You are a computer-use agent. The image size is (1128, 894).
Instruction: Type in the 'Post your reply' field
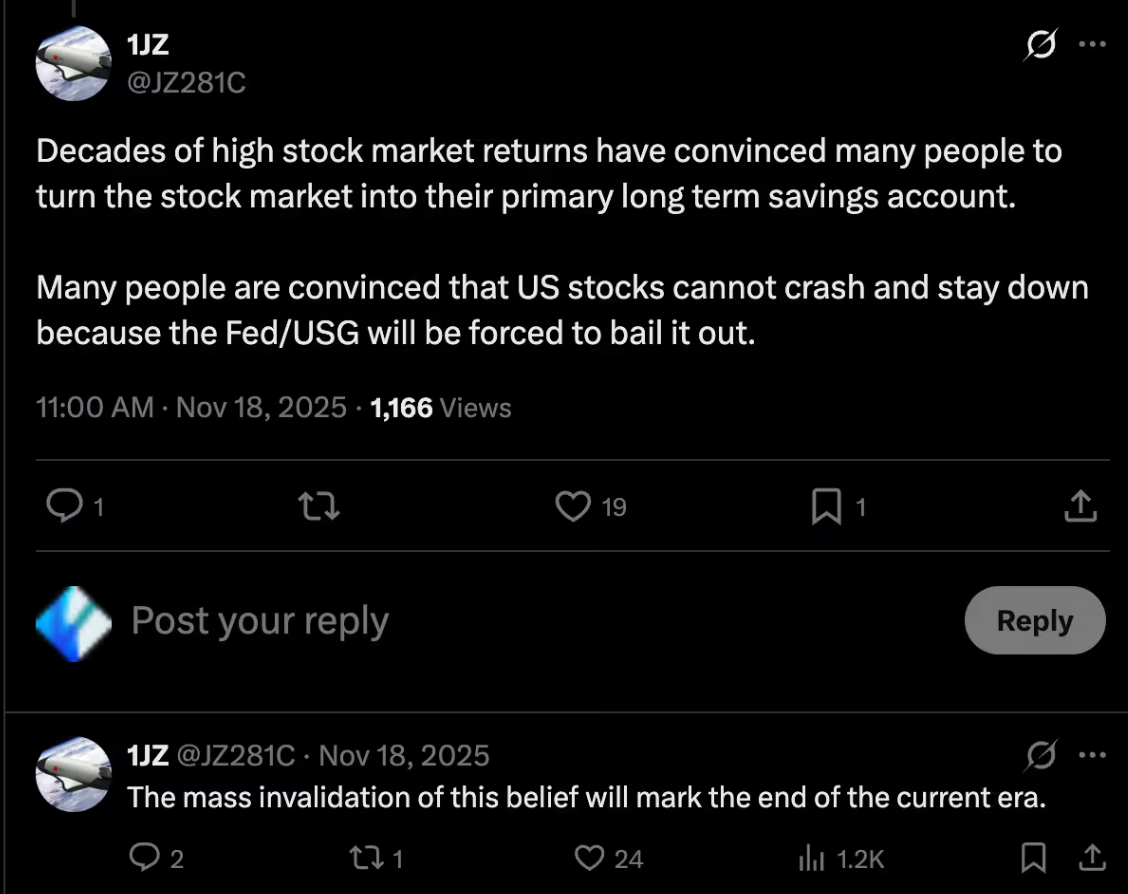point(500,621)
